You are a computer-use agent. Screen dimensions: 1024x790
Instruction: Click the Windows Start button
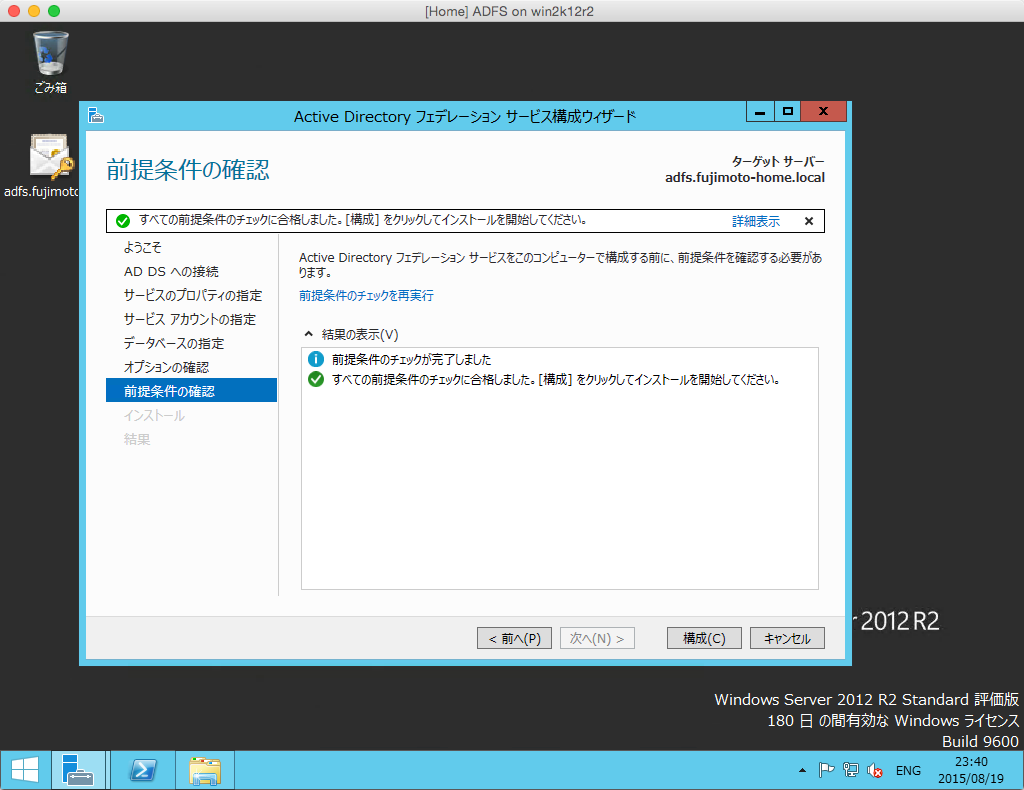pyautogui.click(x=25, y=769)
